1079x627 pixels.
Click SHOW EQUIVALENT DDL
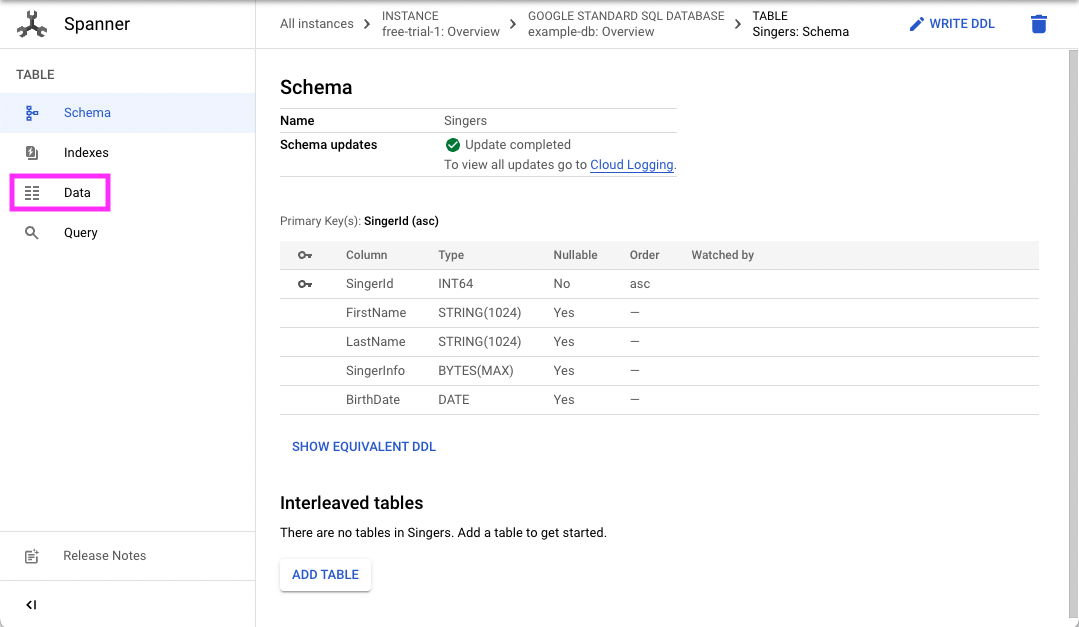coord(363,446)
